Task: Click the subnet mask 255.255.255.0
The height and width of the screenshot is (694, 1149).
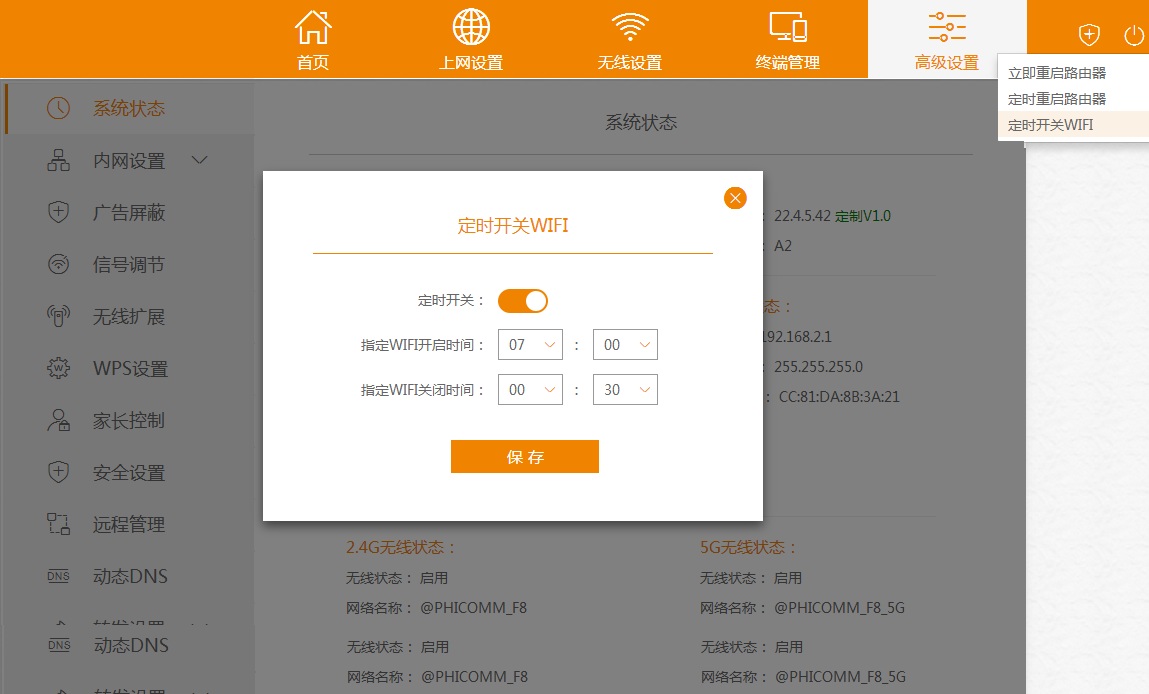Action: (x=819, y=366)
